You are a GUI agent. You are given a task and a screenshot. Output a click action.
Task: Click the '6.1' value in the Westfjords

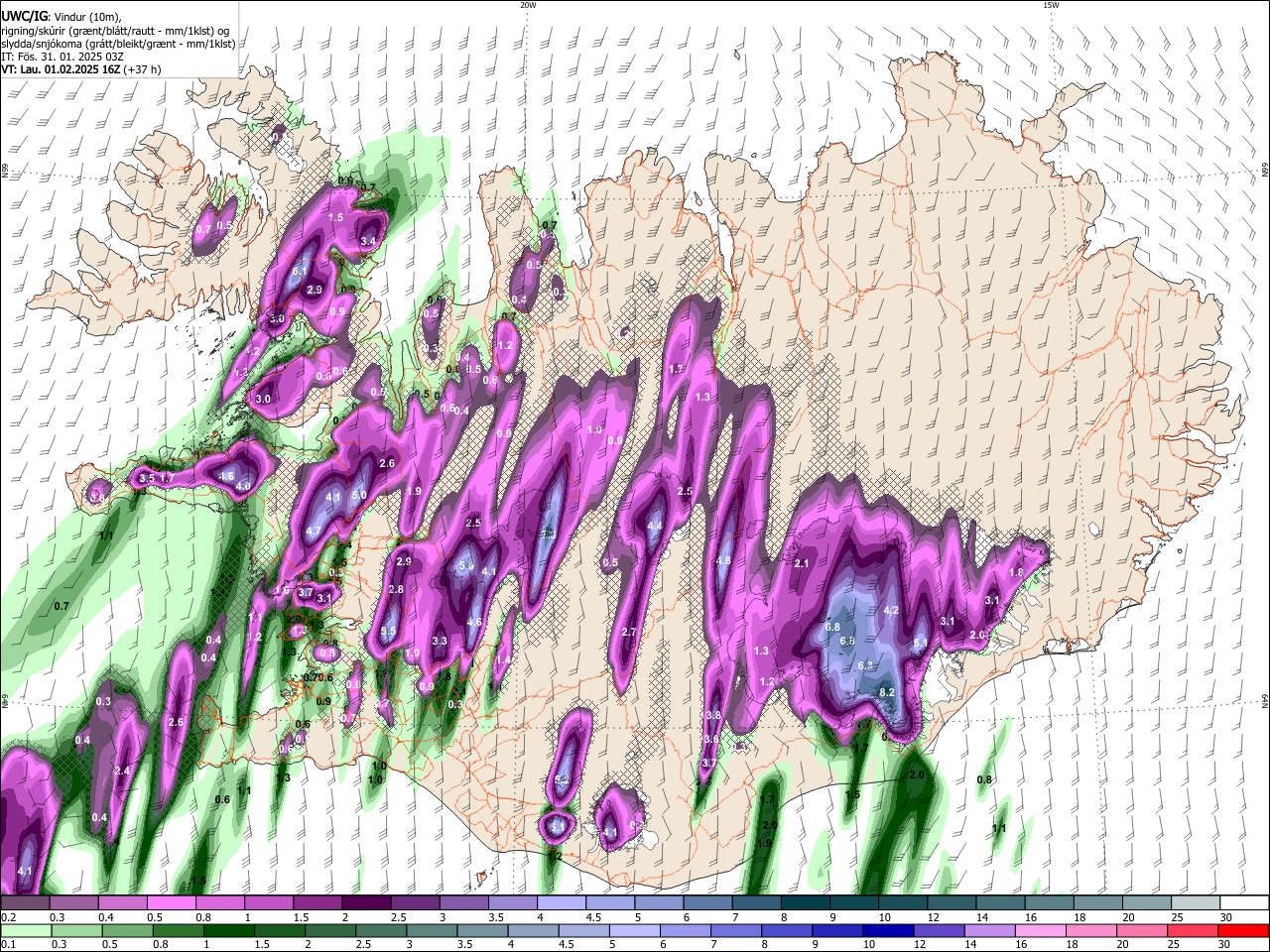(x=302, y=270)
